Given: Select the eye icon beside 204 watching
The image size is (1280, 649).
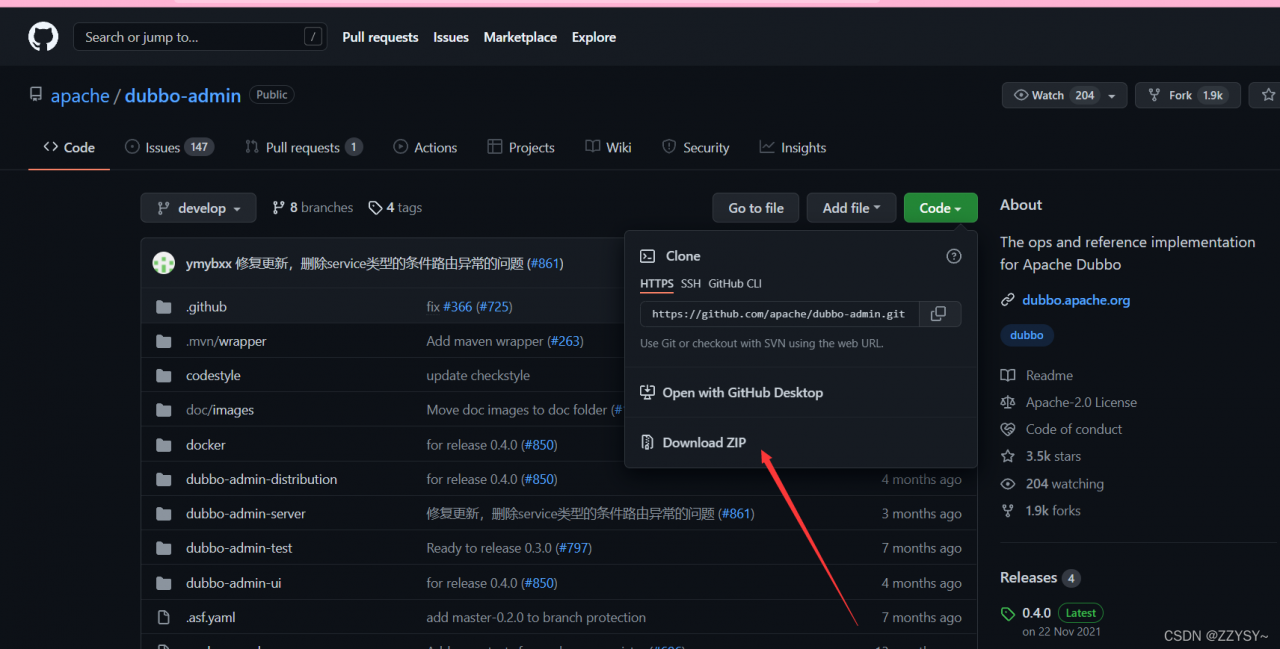Looking at the screenshot, I should (1008, 484).
